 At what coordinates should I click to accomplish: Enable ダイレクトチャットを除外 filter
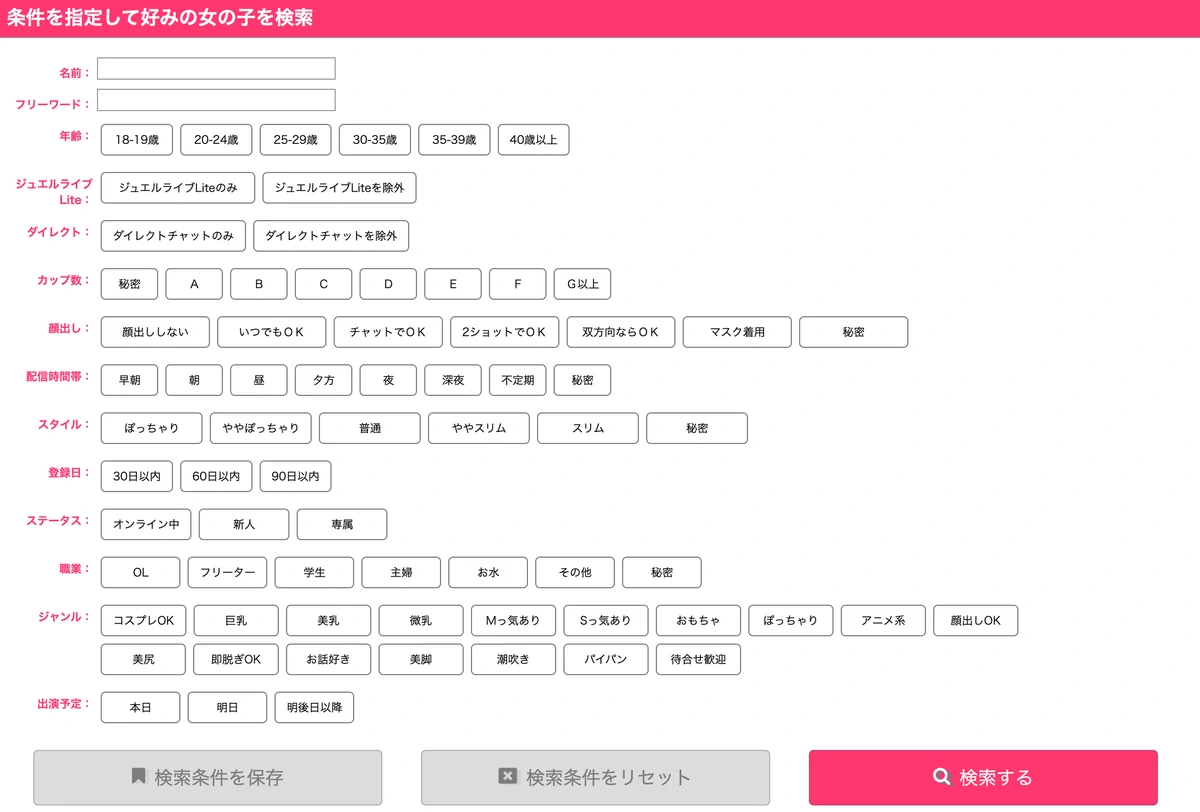tap(331, 236)
